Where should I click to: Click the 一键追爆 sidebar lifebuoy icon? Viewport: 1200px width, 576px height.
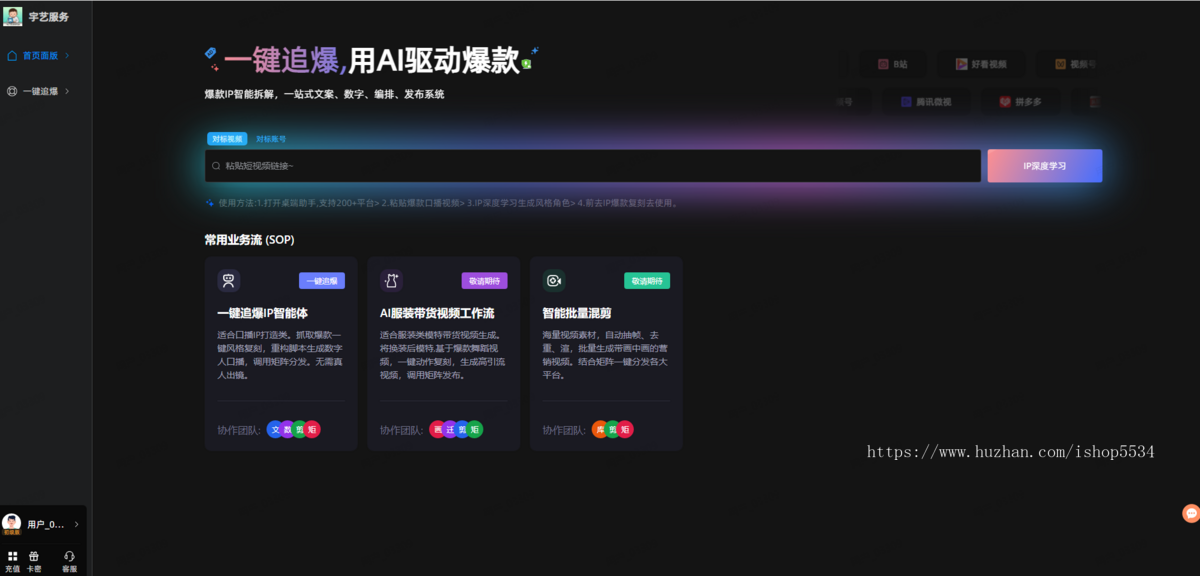[12, 91]
